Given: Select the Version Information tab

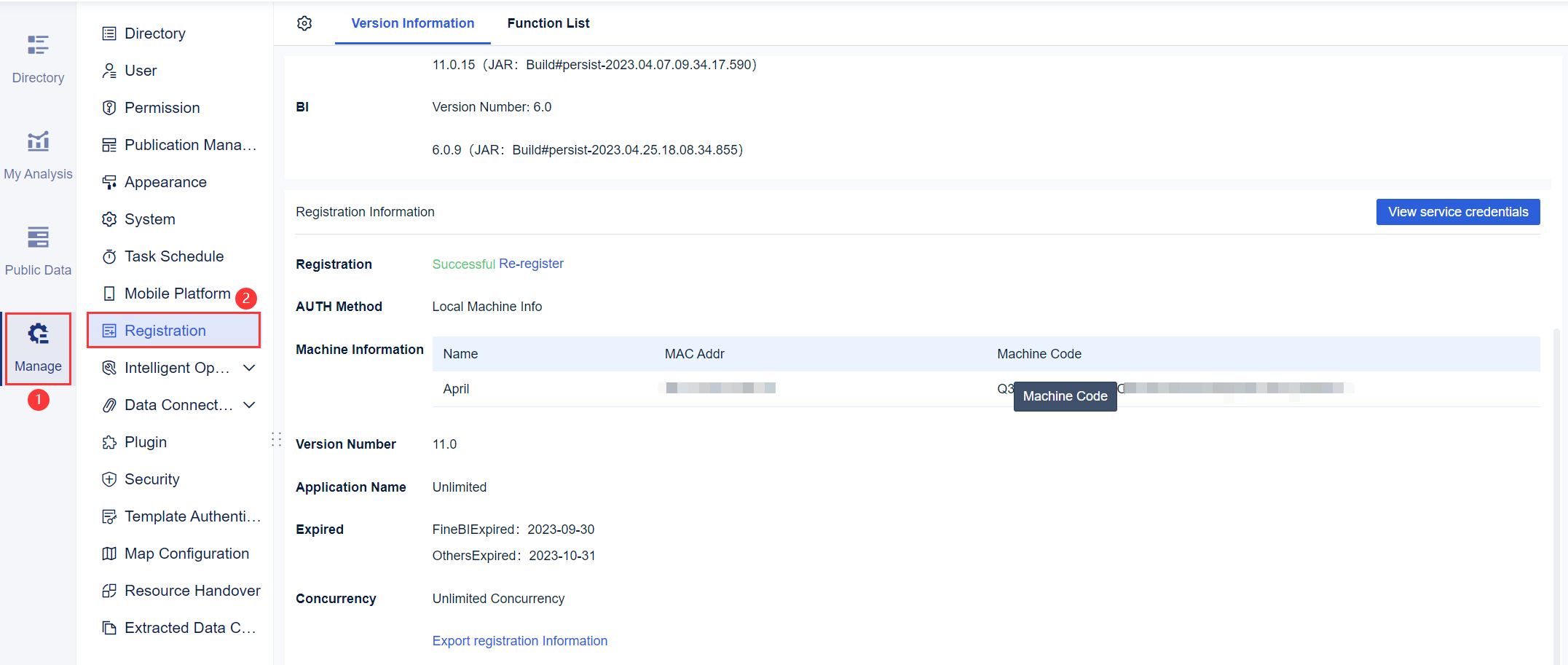Looking at the screenshot, I should point(412,23).
